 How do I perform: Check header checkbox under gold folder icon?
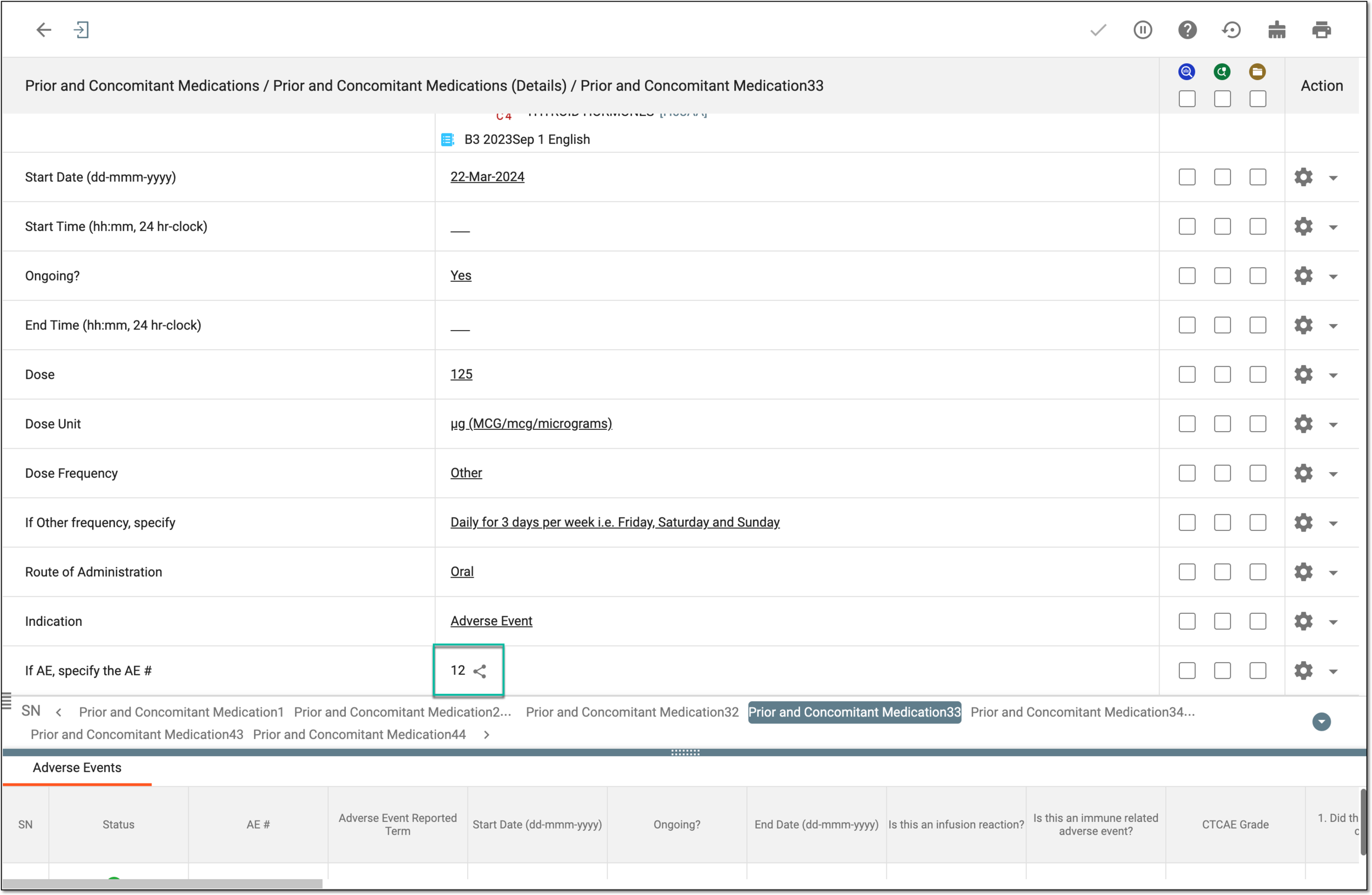1257,99
